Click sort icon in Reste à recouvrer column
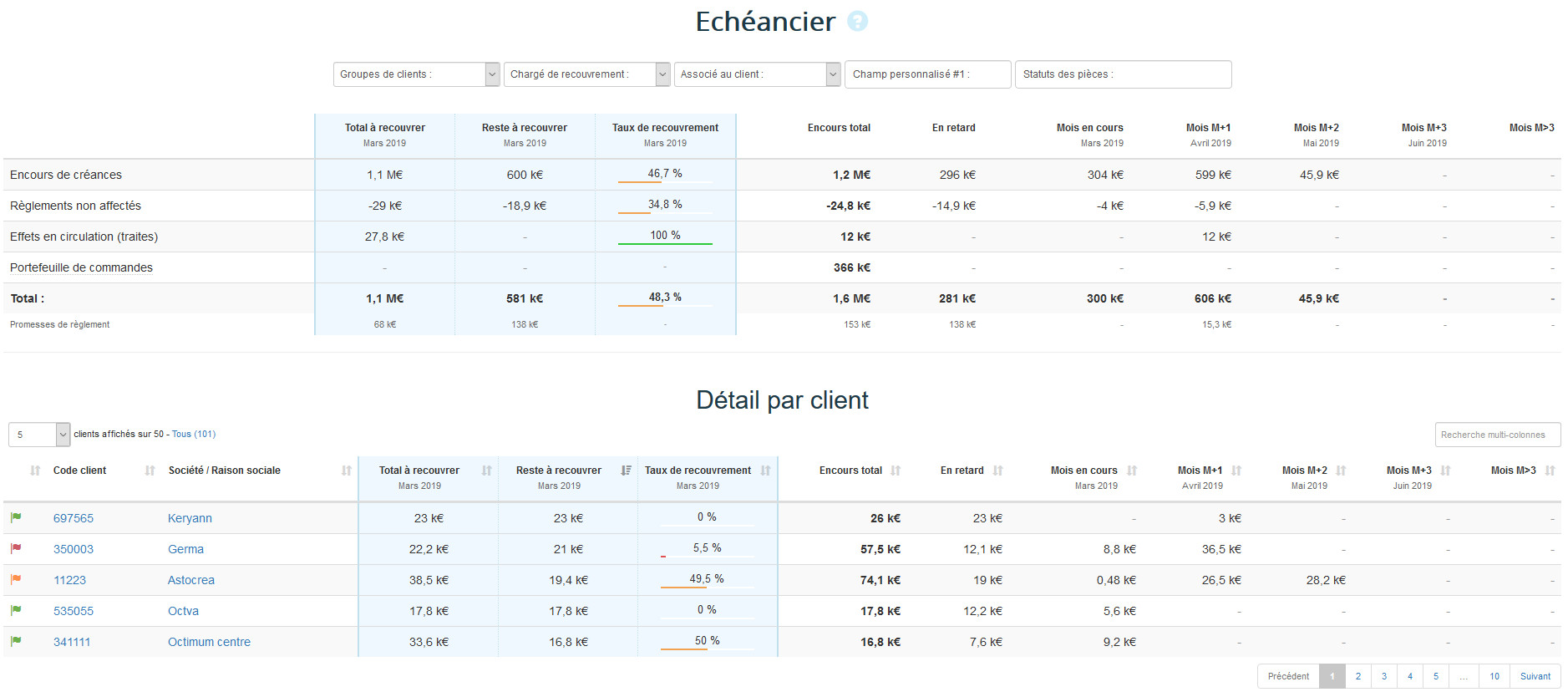The width and height of the screenshot is (1568, 692). point(626,471)
